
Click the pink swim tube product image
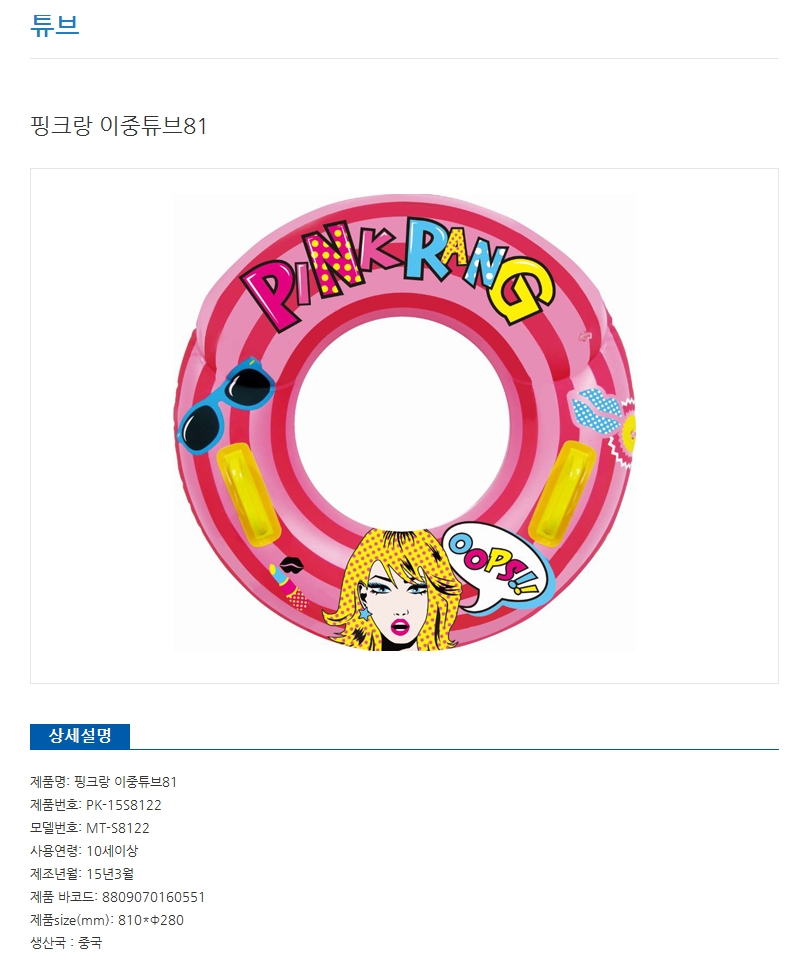404,422
